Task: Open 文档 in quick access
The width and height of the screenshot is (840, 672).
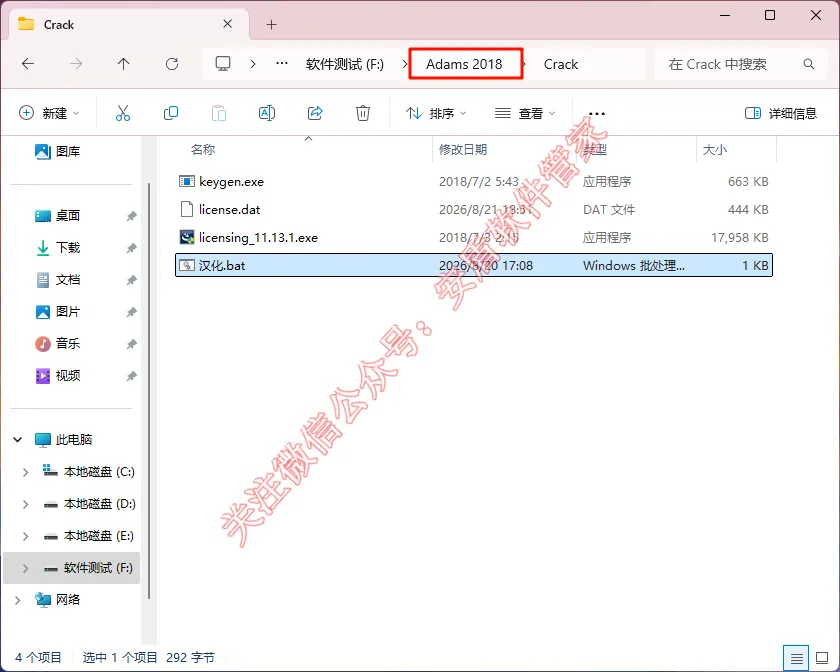Action: point(58,280)
